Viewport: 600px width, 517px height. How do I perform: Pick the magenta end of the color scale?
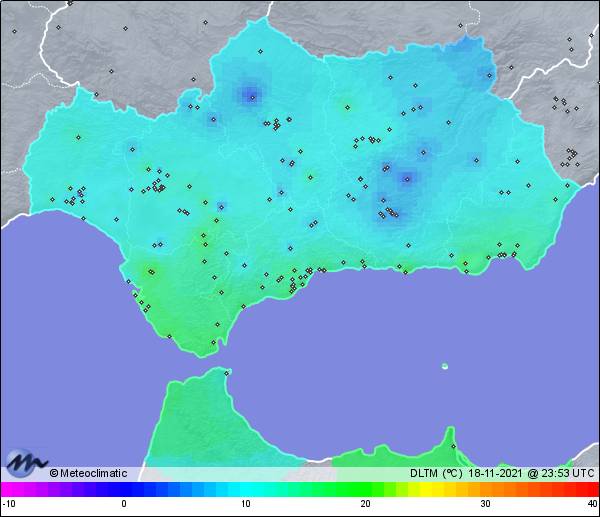(8, 489)
